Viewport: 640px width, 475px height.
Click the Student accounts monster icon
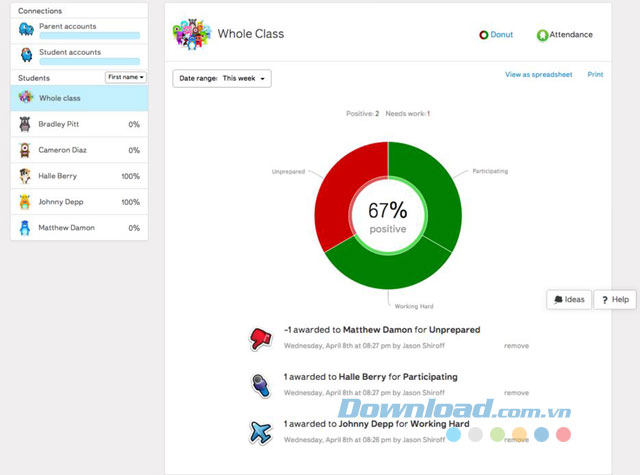(27, 54)
